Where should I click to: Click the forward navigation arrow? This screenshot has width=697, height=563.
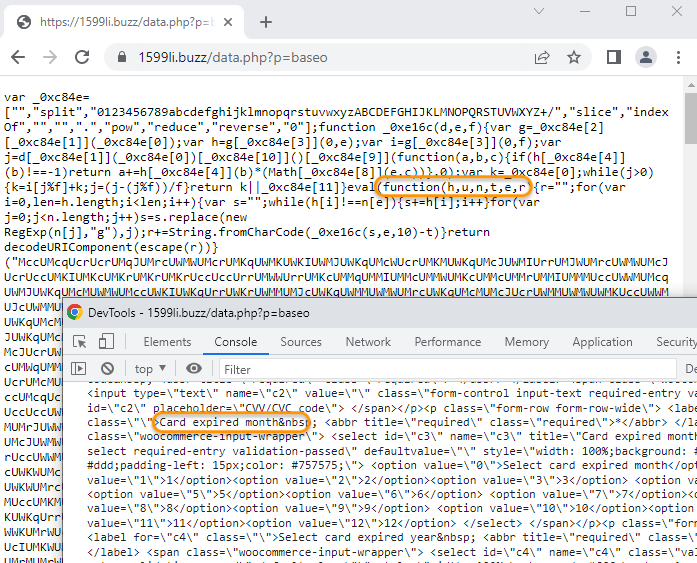click(x=50, y=57)
